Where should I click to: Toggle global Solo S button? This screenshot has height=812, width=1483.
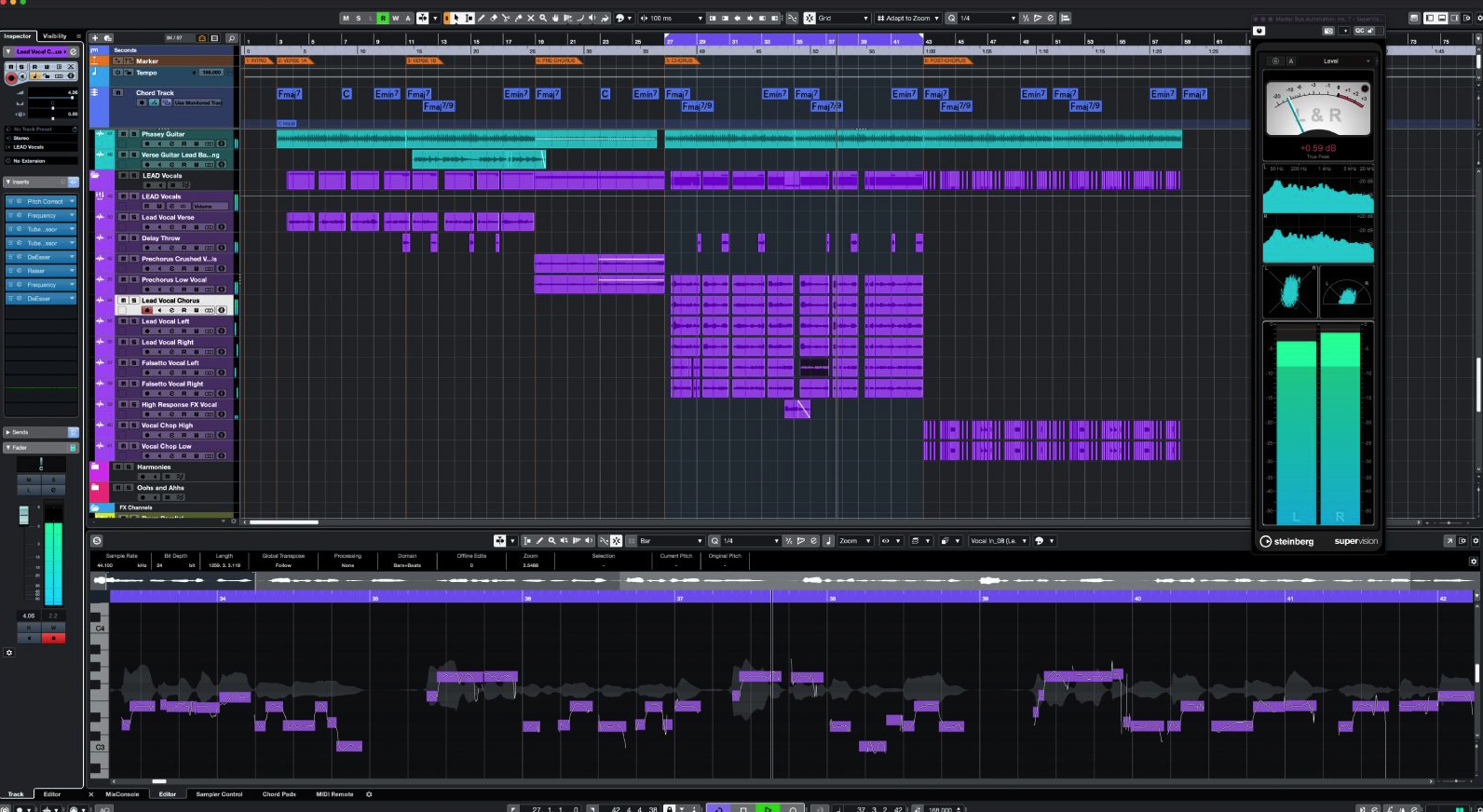pos(358,18)
